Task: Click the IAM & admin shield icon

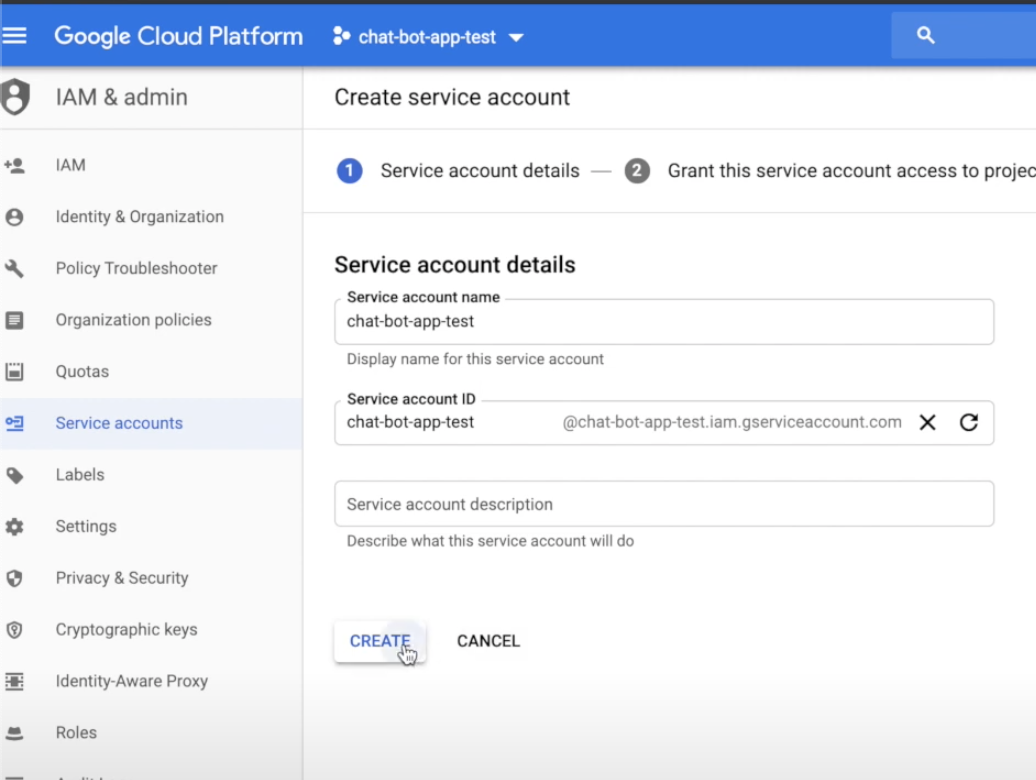Action: tap(15, 97)
